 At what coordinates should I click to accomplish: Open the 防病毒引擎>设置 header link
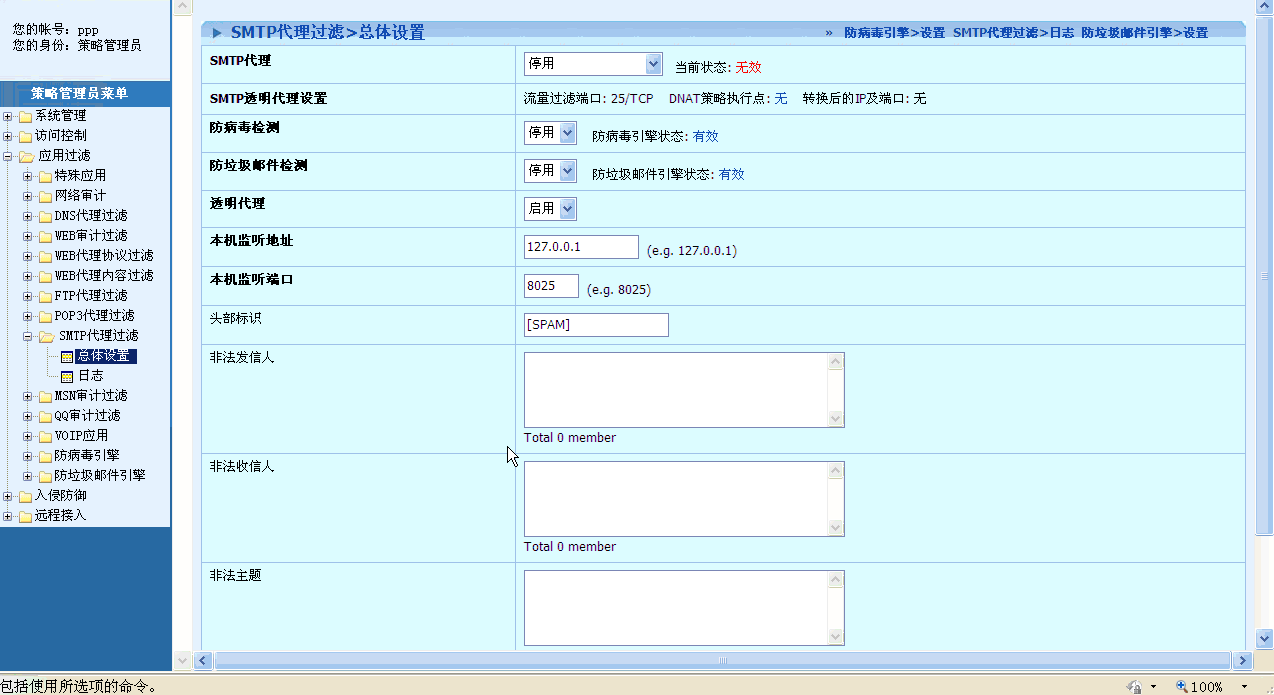(x=894, y=33)
